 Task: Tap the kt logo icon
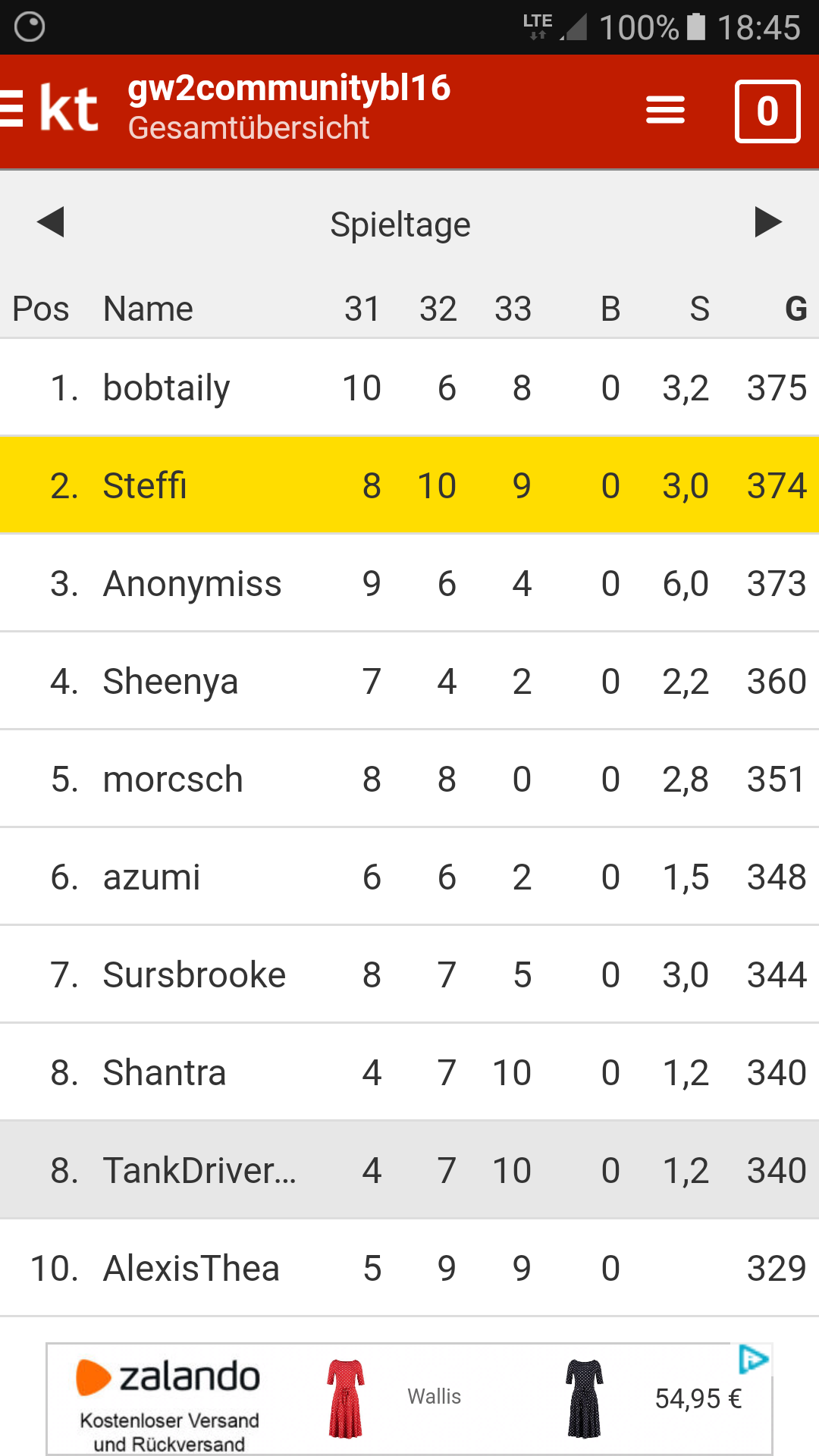[x=69, y=109]
